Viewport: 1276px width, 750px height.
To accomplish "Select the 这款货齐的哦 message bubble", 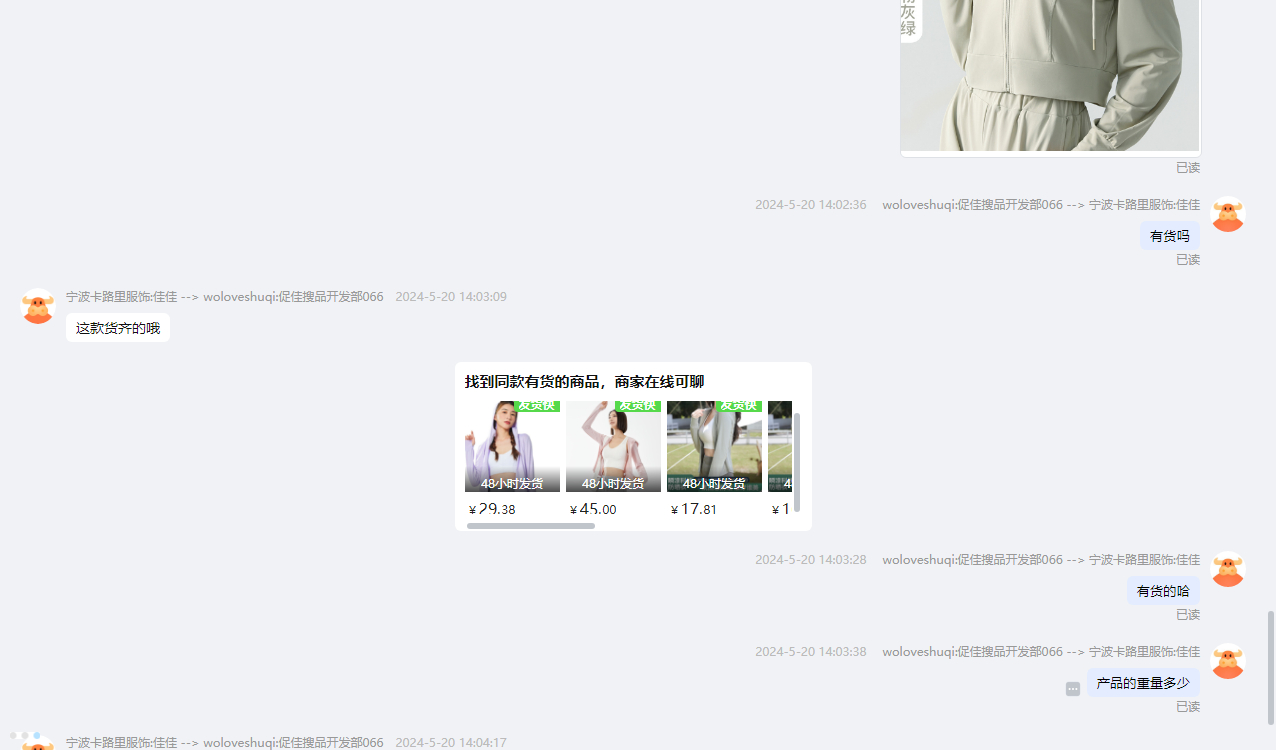I will (118, 328).
